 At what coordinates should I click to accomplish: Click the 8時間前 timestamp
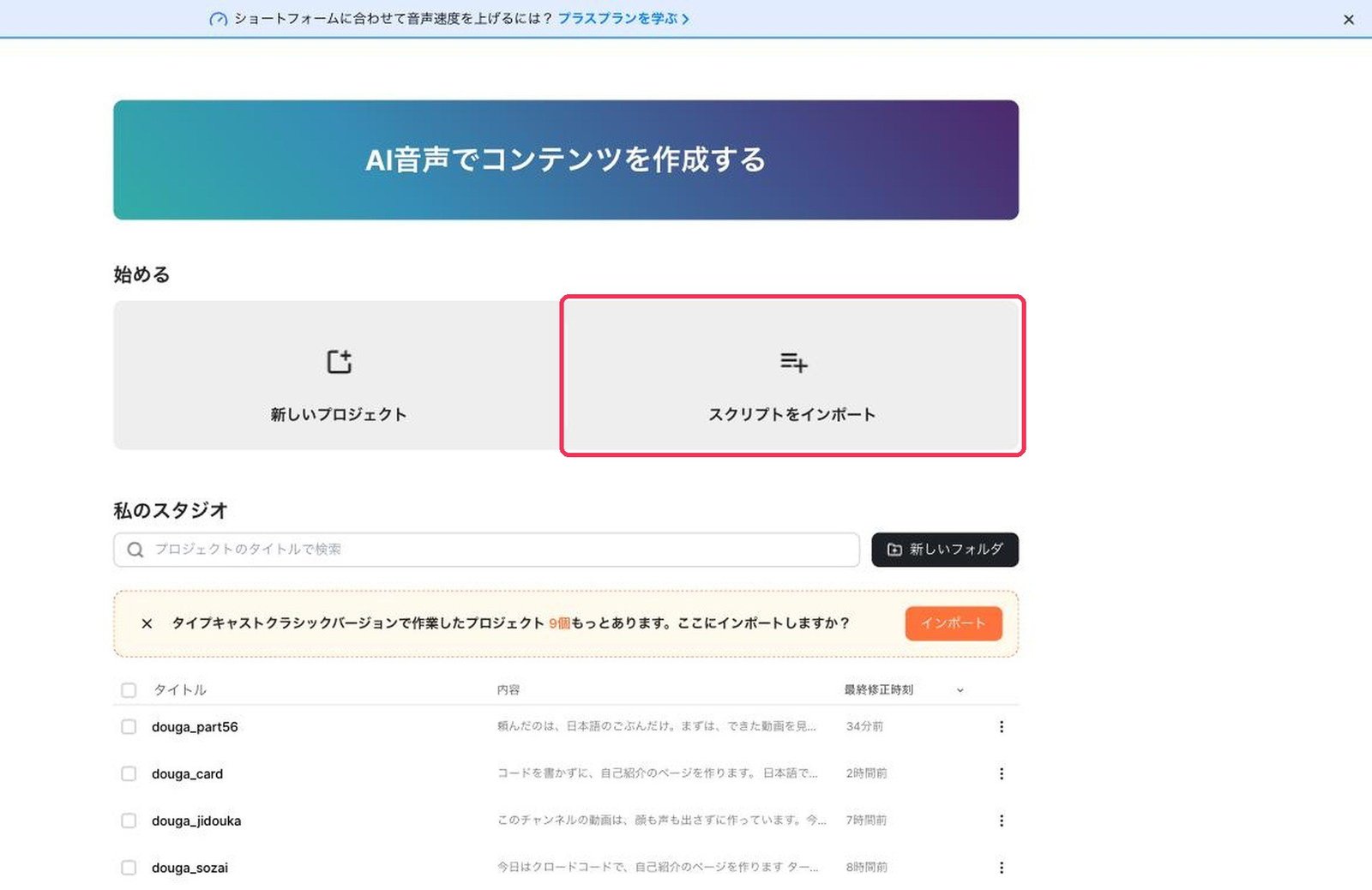pos(866,868)
